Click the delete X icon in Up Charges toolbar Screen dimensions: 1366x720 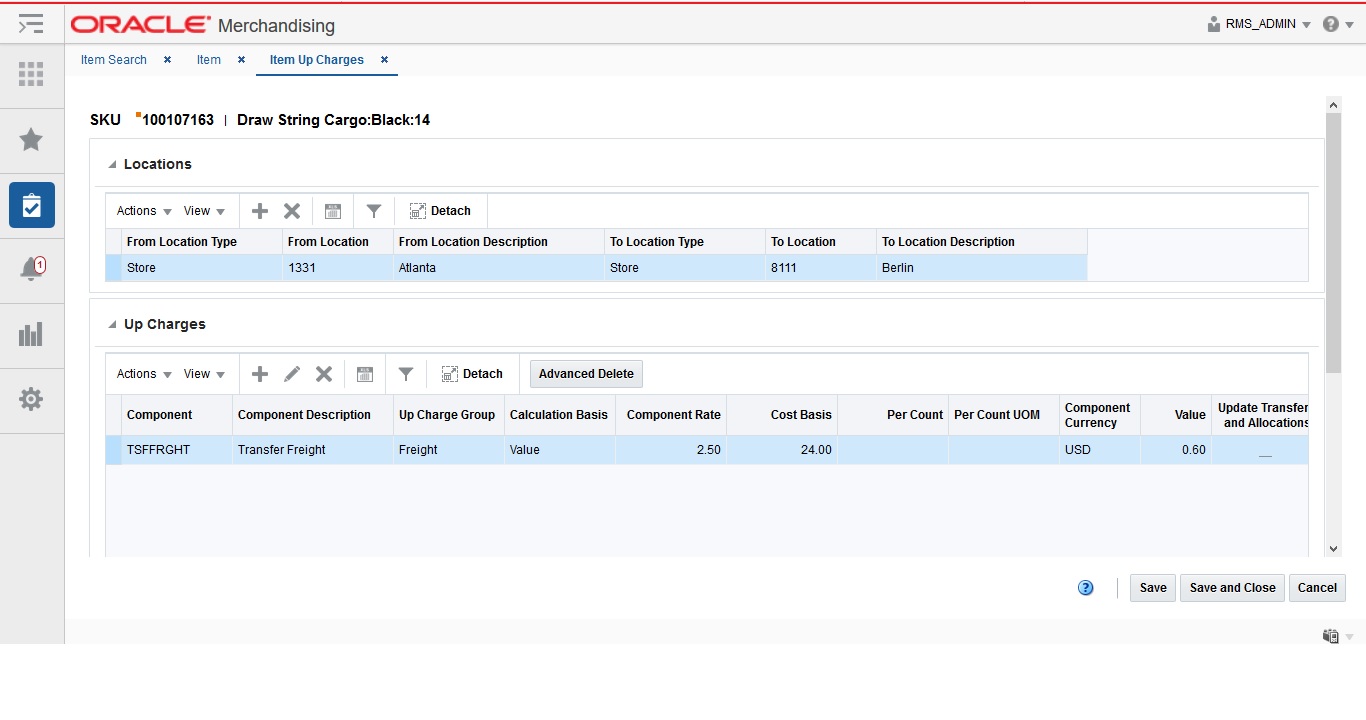coord(324,374)
